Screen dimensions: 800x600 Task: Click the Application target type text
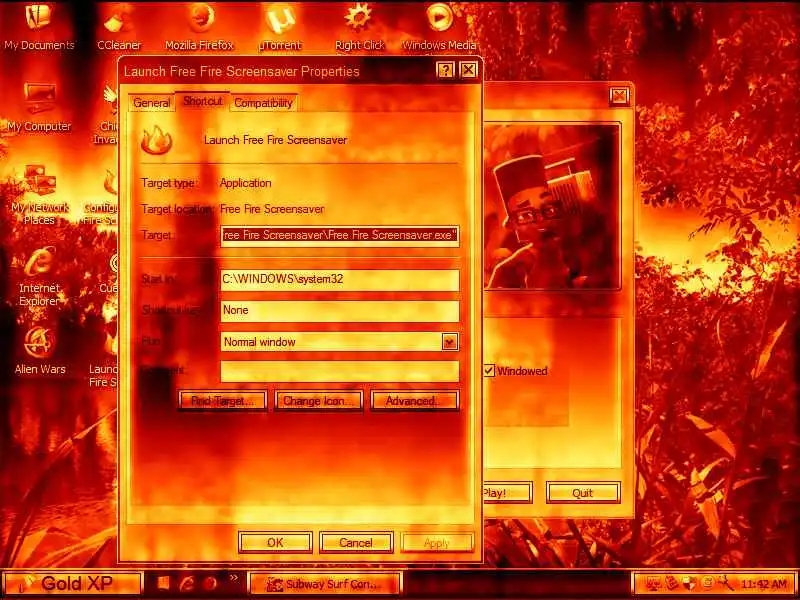pyautogui.click(x=245, y=183)
